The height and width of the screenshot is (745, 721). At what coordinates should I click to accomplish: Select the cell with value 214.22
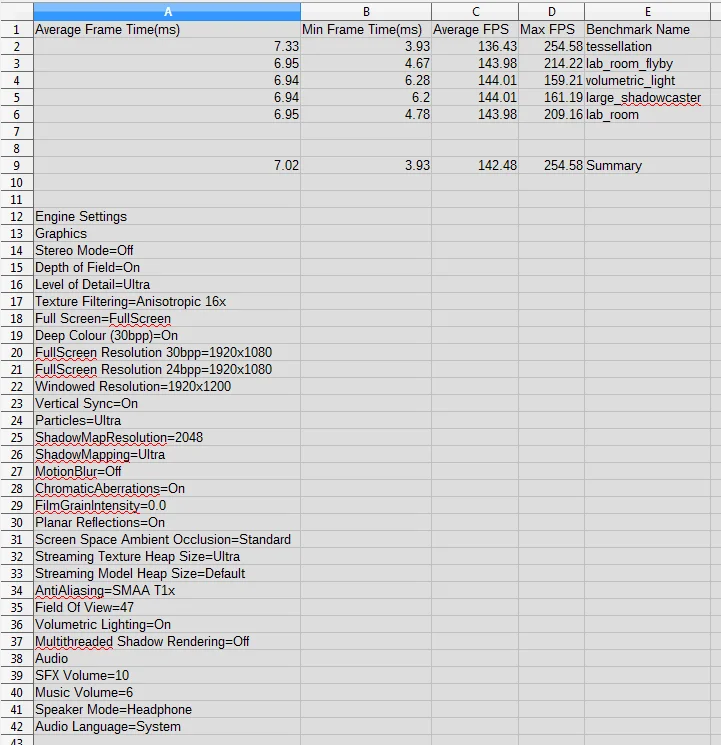[x=551, y=63]
